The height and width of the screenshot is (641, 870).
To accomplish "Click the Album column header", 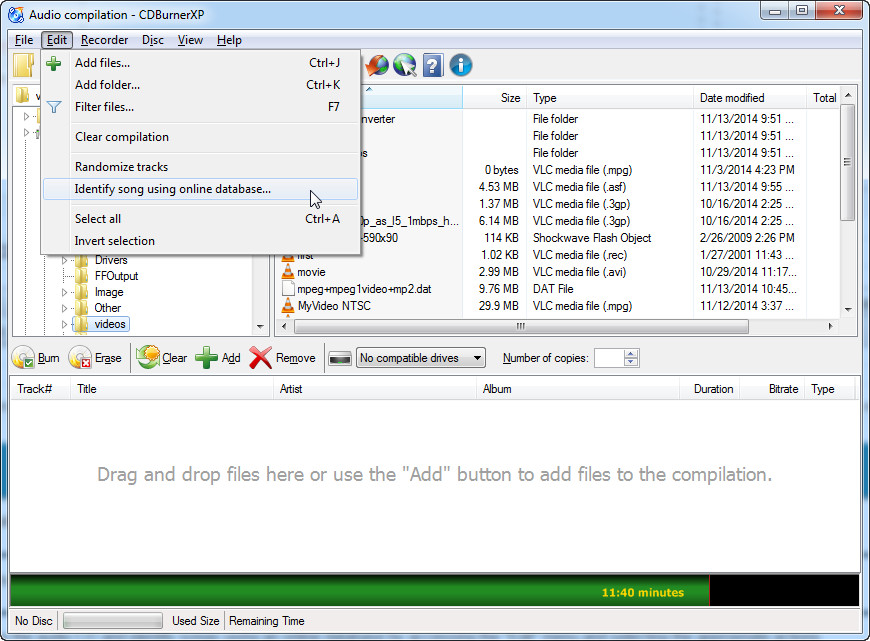I will [578, 389].
